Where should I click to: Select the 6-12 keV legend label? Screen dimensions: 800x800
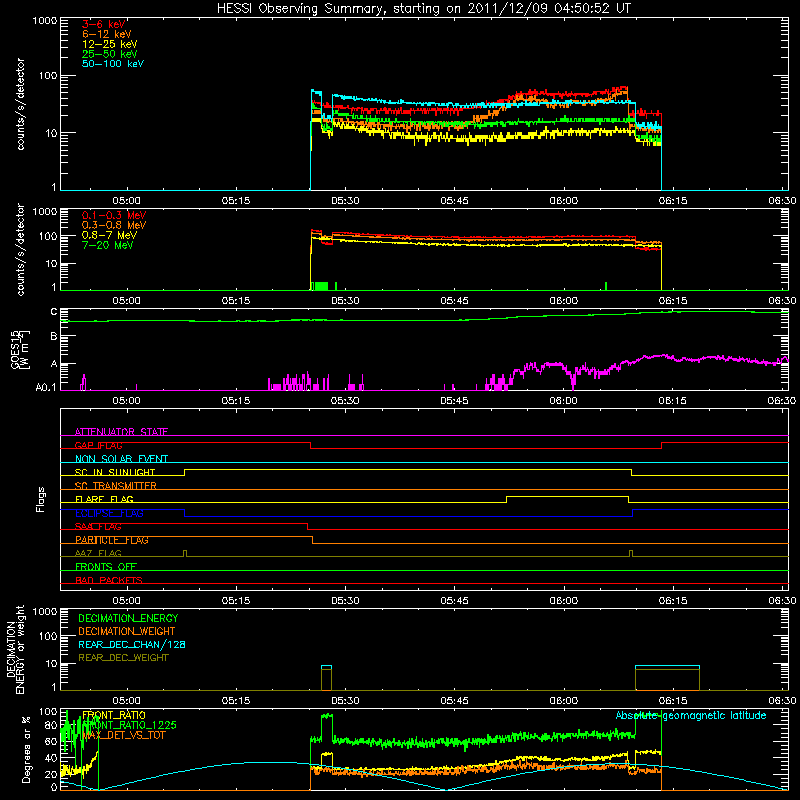[x=107, y=34]
